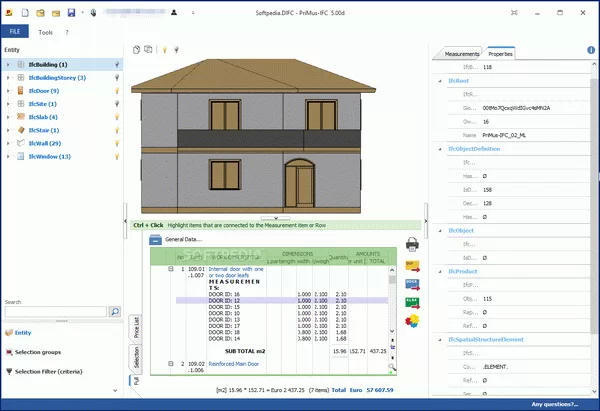Collapse the IfcRoot properties section
The width and height of the screenshot is (600, 411).
(439, 79)
